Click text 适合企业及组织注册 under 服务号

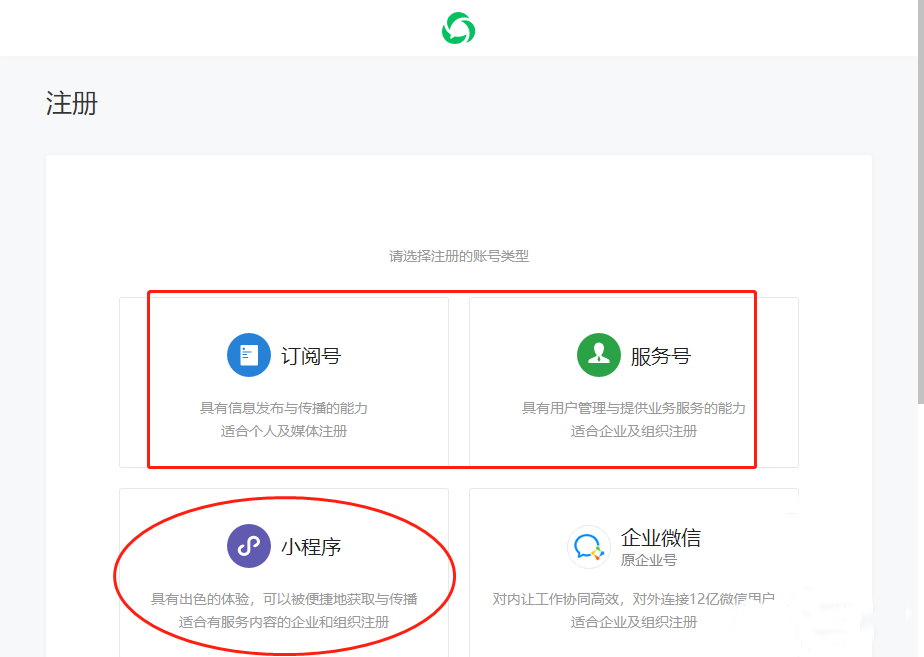point(633,431)
